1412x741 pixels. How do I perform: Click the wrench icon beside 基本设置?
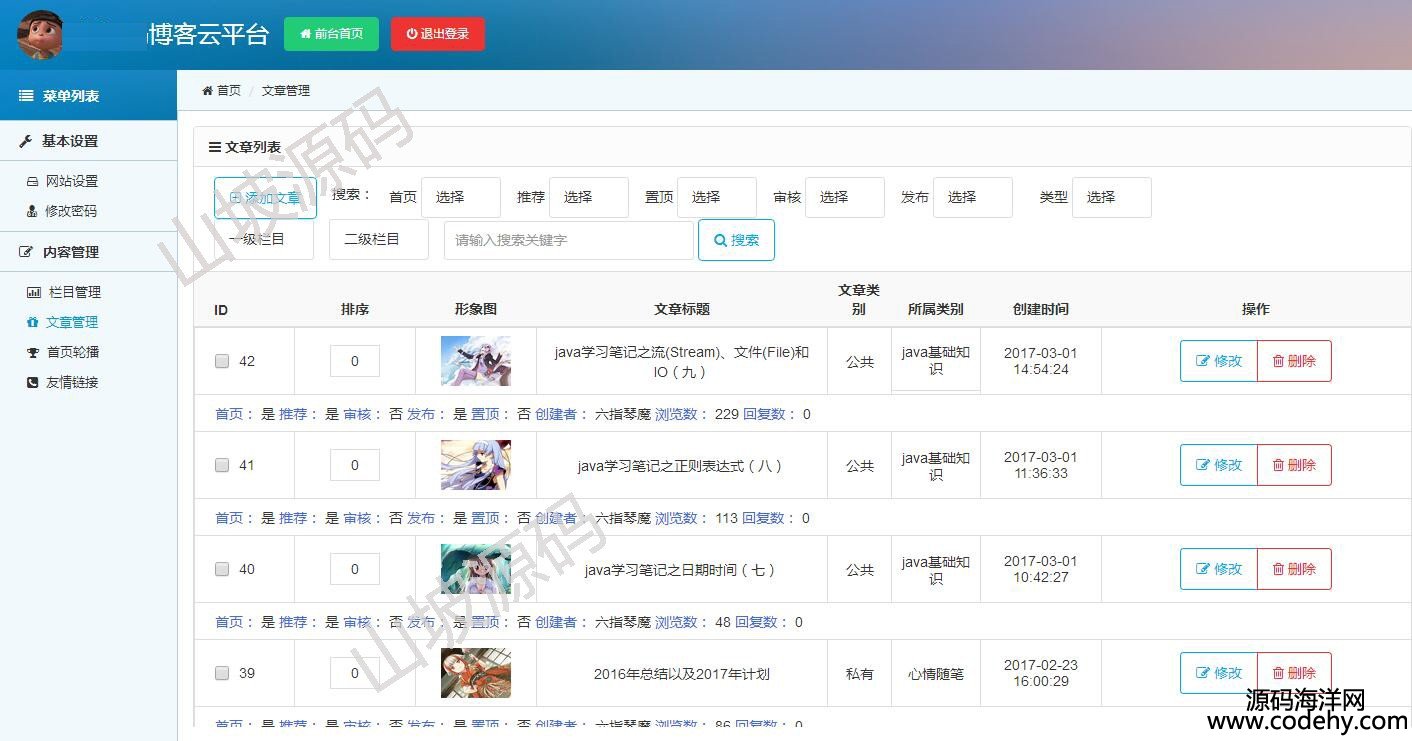point(26,142)
